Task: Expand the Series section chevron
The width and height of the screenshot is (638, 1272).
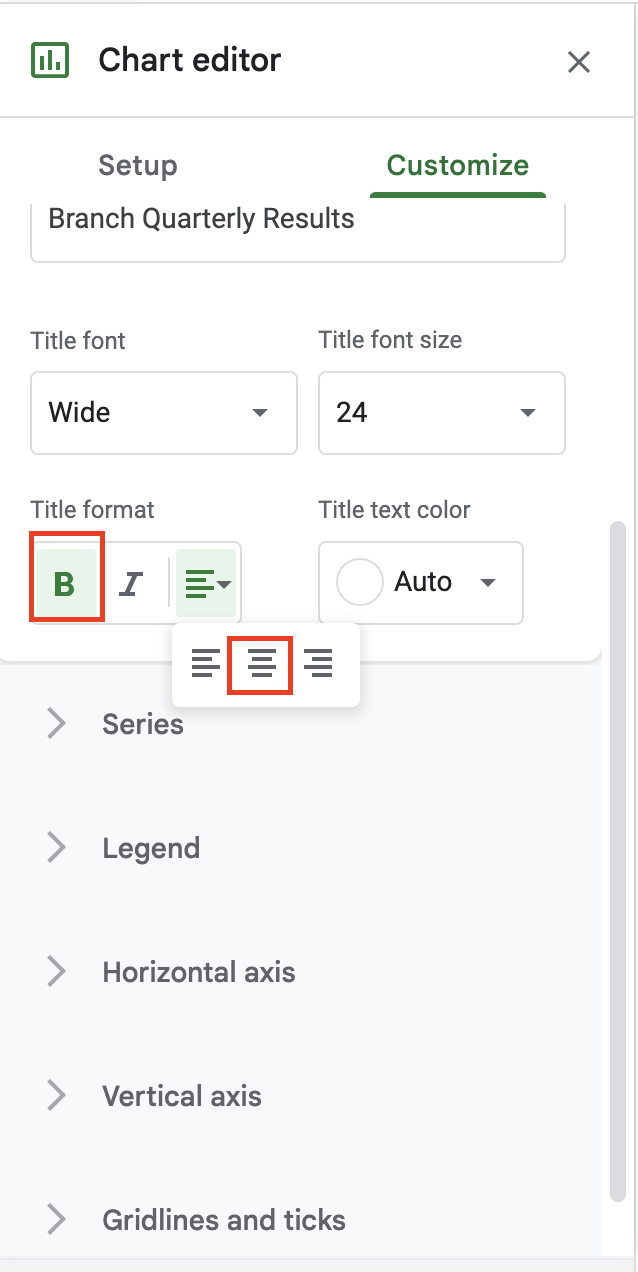Action: tap(57, 723)
